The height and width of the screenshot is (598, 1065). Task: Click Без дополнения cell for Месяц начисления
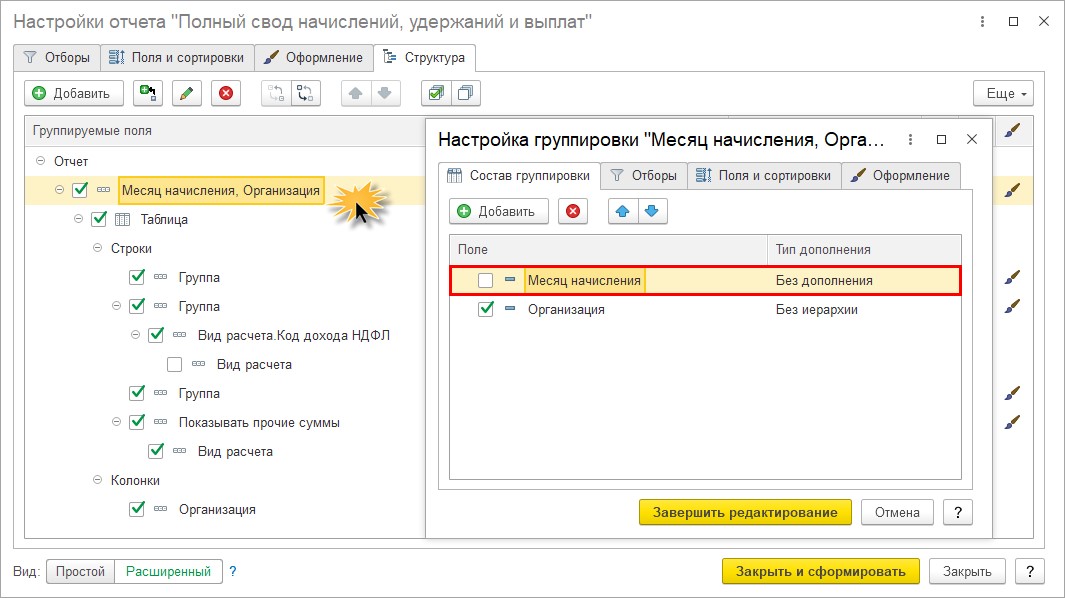point(864,280)
